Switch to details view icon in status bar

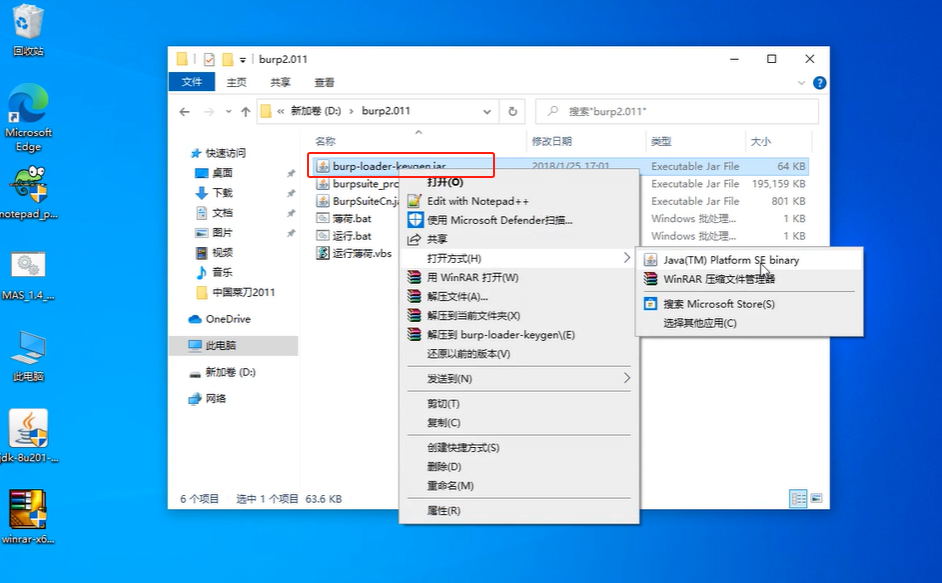point(798,498)
